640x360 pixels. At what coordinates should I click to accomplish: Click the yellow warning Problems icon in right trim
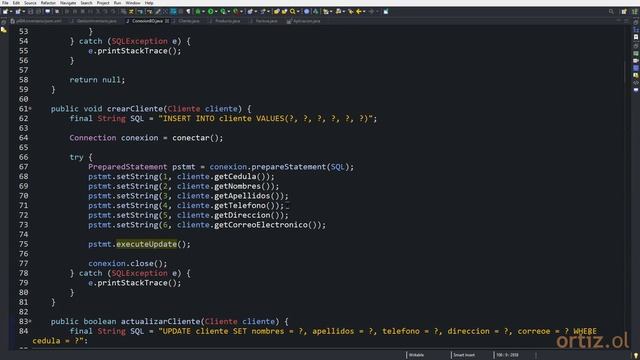[x=636, y=75]
